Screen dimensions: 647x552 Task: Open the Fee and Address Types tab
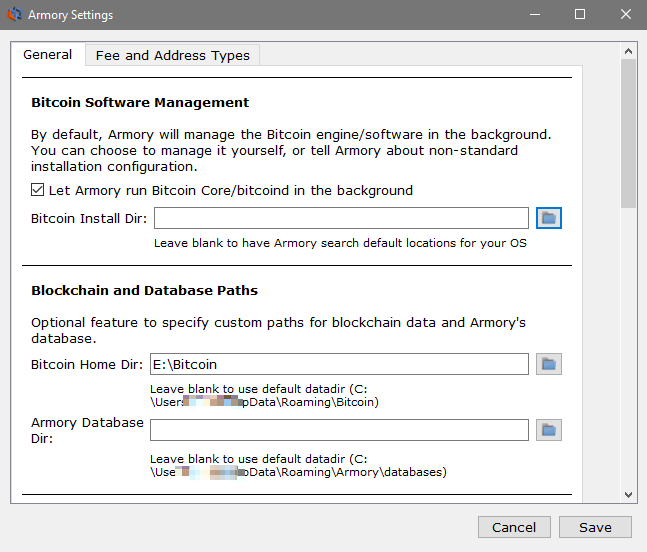(172, 55)
